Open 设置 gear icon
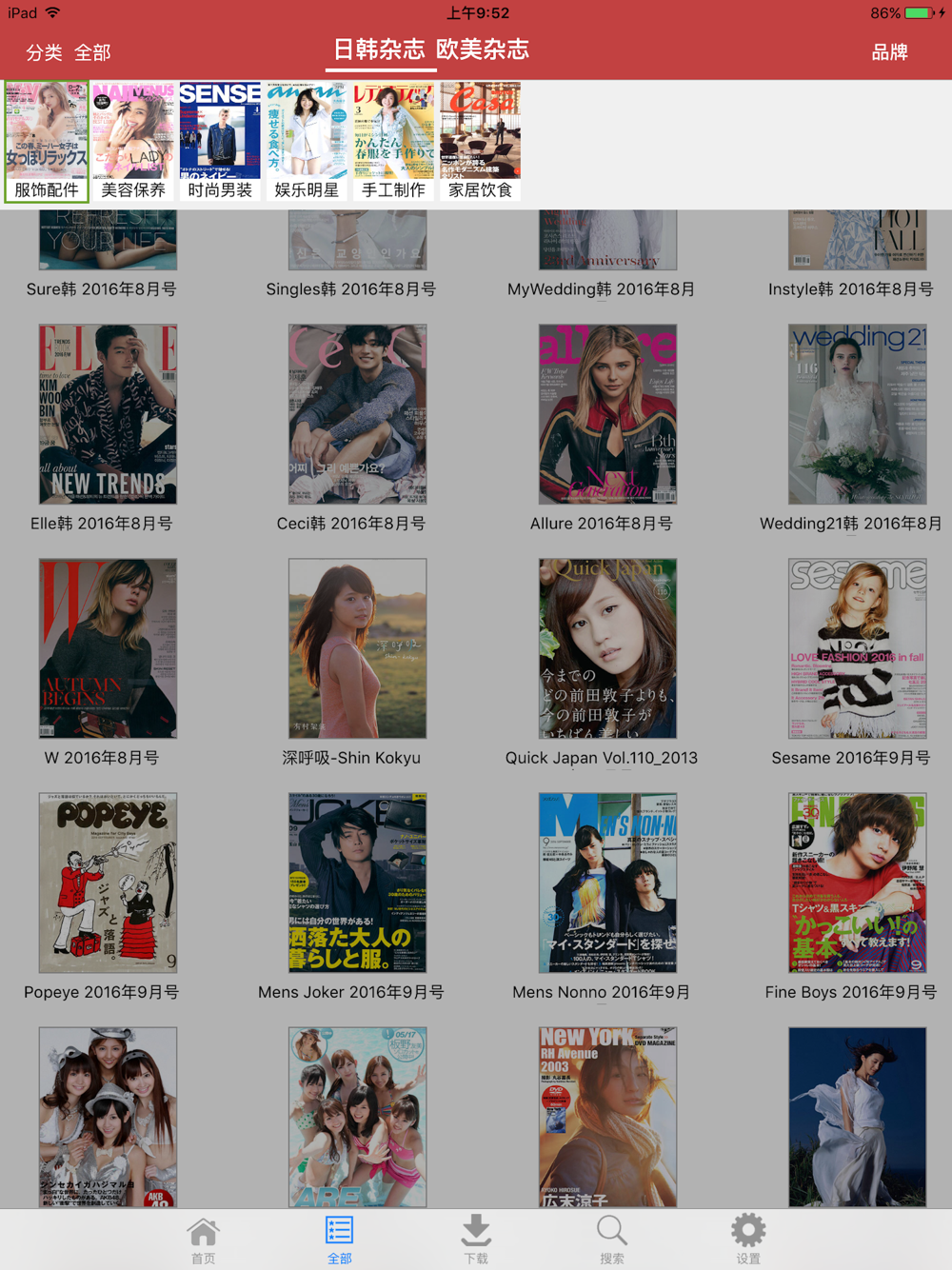This screenshot has width=952, height=1270. click(748, 1239)
